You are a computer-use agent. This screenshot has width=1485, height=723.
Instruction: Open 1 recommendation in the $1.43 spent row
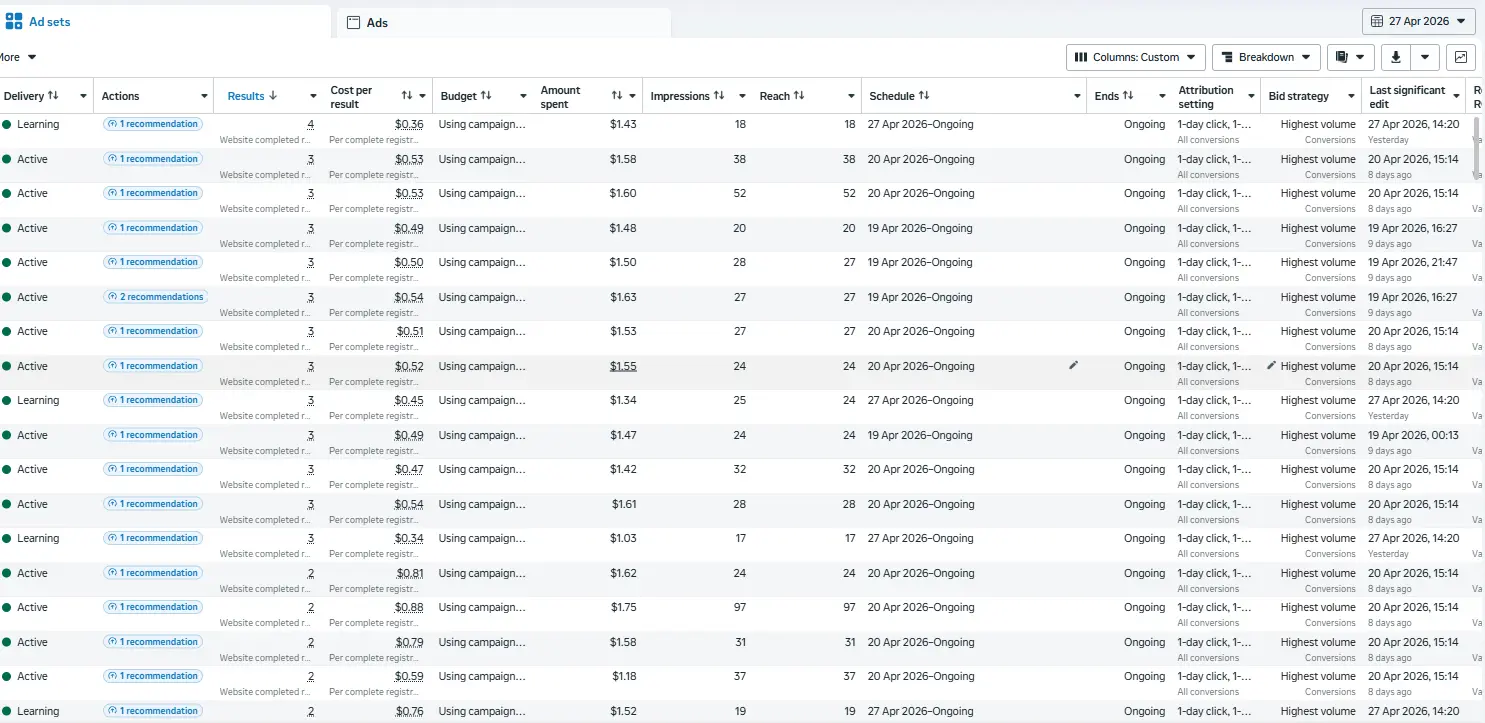coord(152,125)
